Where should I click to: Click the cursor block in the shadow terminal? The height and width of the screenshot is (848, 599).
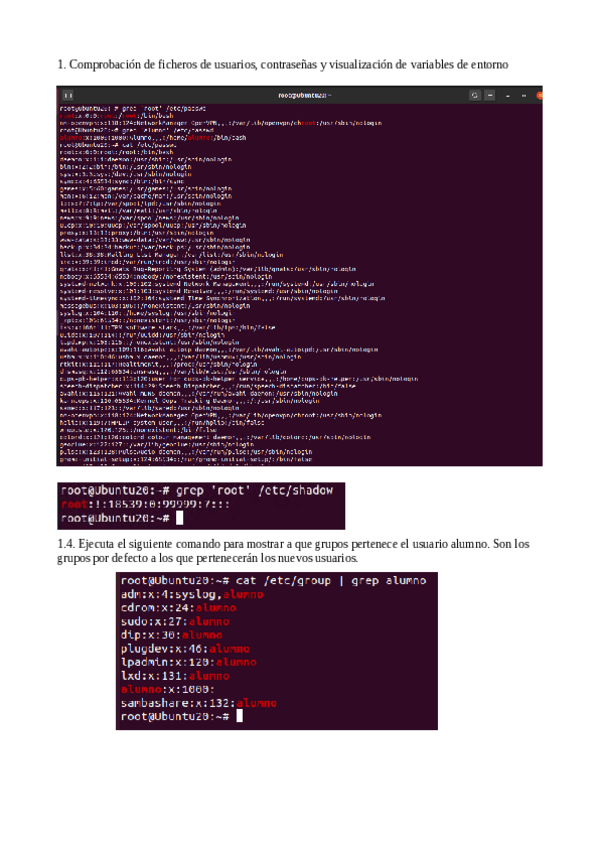[x=180, y=519]
